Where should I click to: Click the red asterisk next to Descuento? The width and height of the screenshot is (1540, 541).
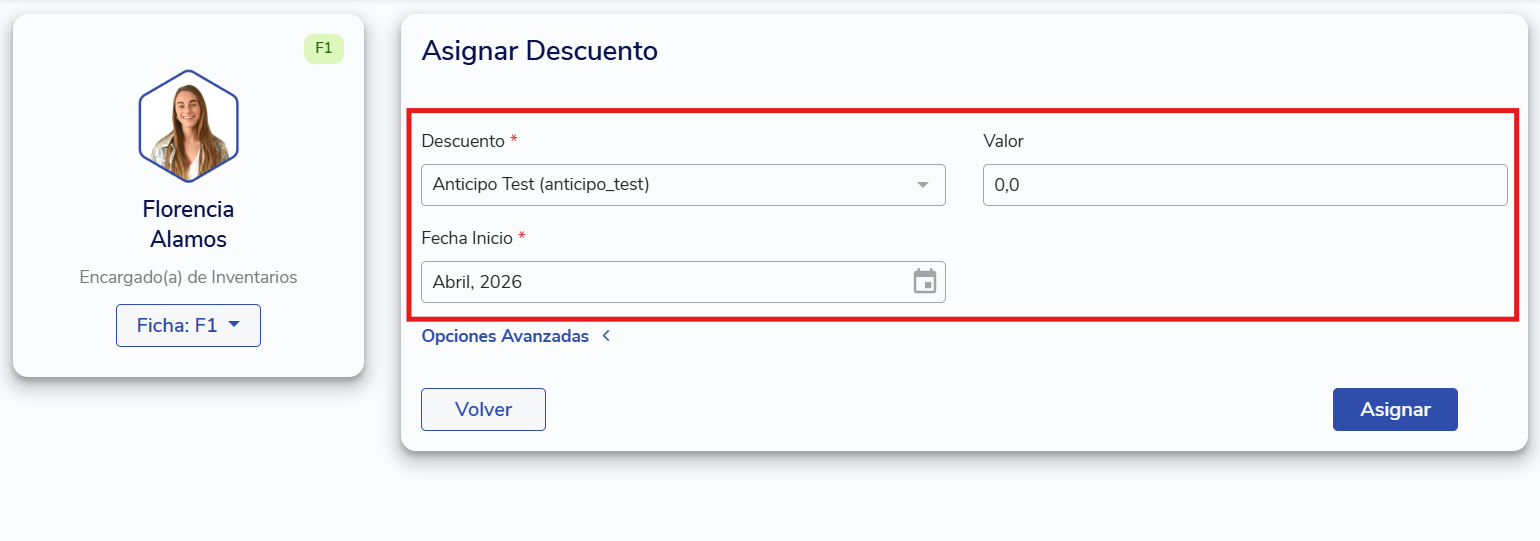[514, 140]
